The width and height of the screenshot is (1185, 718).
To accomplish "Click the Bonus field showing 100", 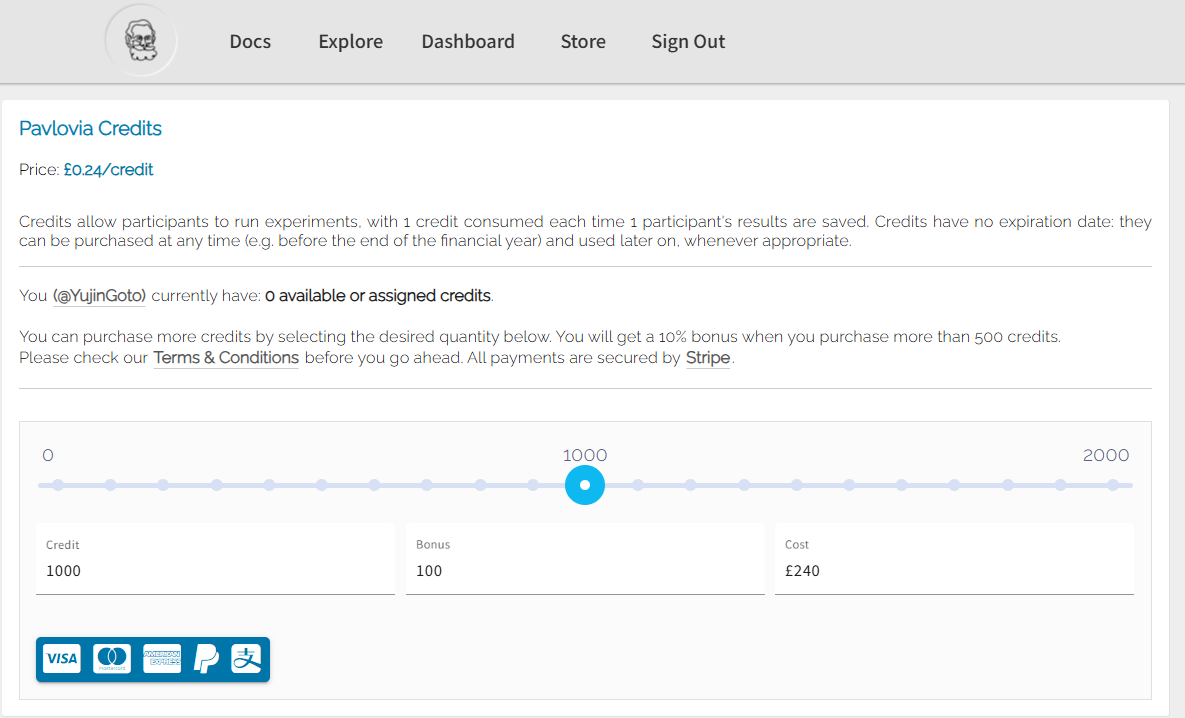I will tap(585, 571).
